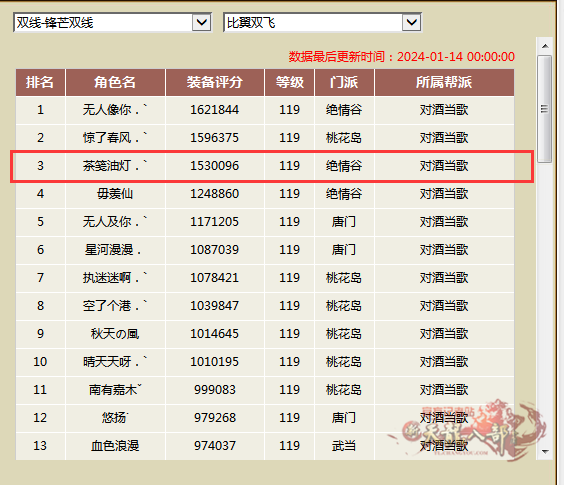The height and width of the screenshot is (485, 564).
Task: Select character name 南有嘉木
Action: [115, 390]
